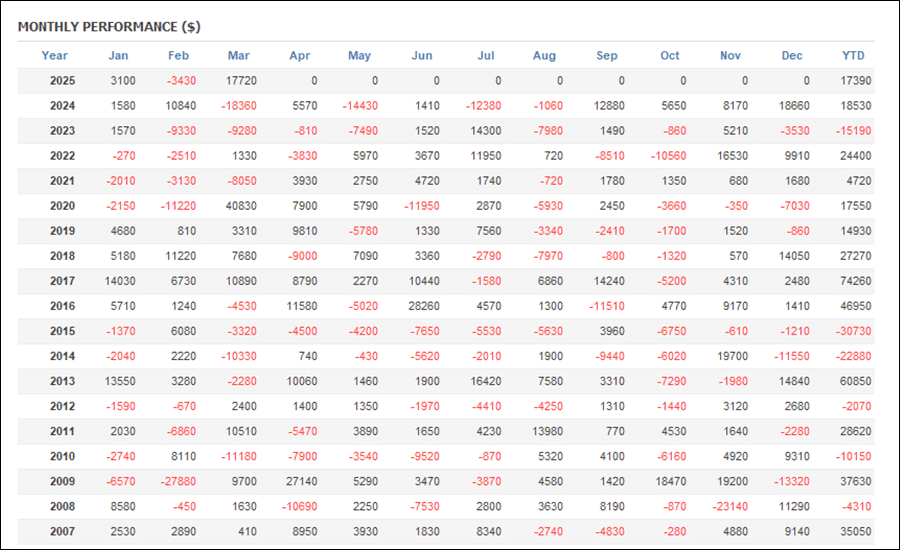The image size is (900, 550).
Task: Select the 2012 year row label
Action: (x=63, y=406)
